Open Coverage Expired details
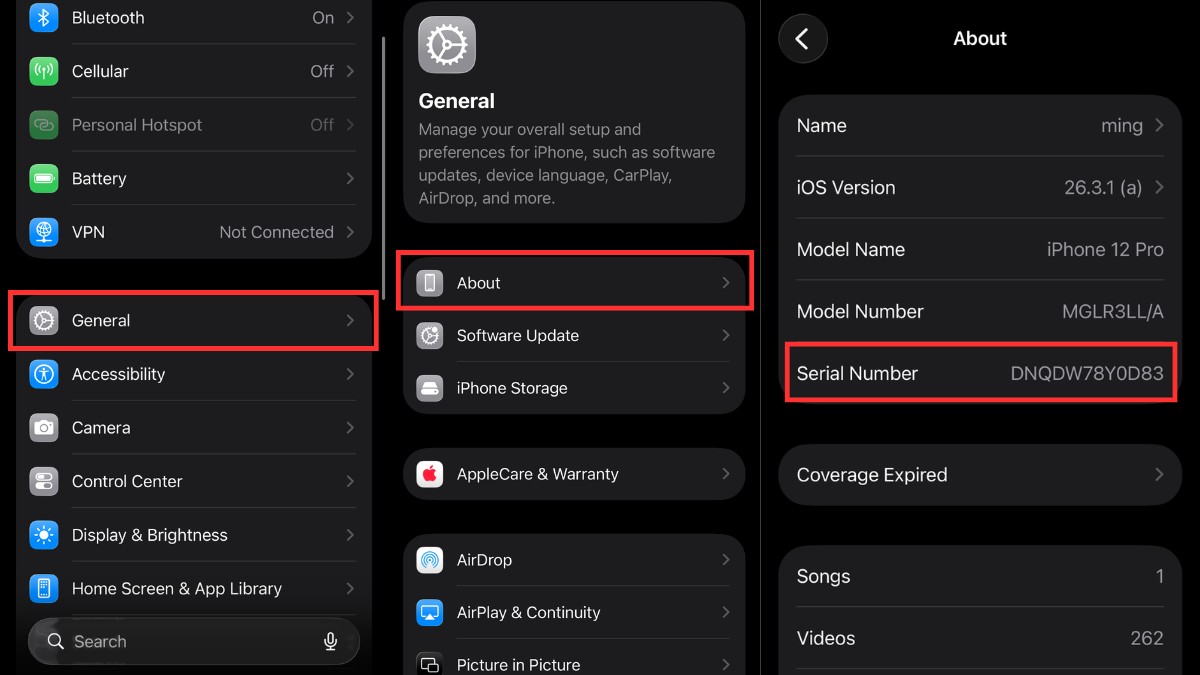The height and width of the screenshot is (675, 1200). click(x=980, y=475)
